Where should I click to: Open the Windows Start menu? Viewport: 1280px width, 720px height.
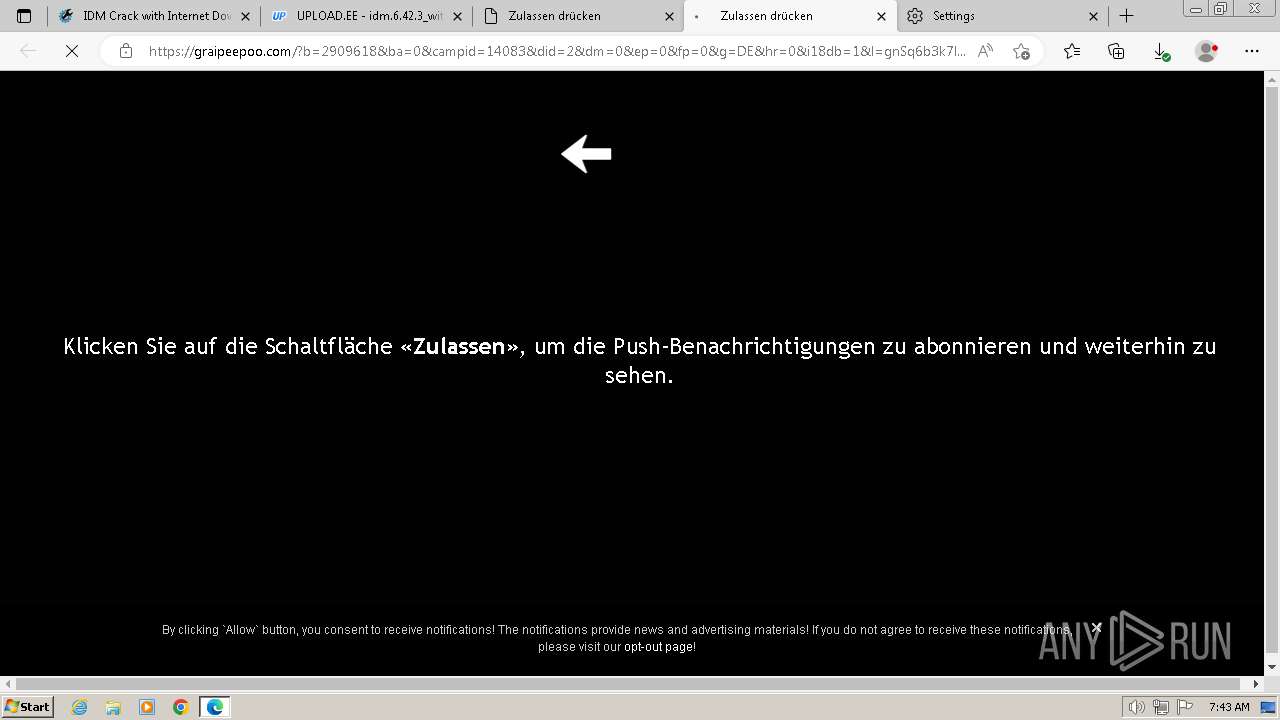28,707
